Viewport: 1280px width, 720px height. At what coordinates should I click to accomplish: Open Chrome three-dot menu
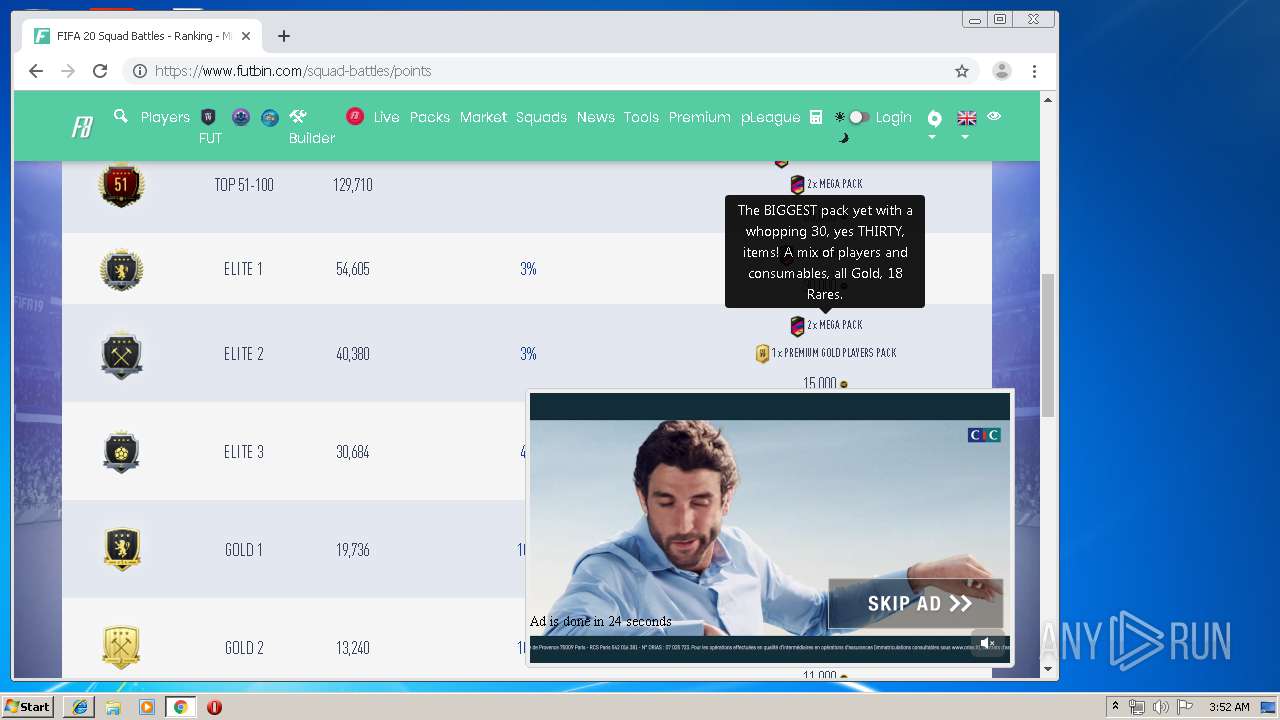1034,71
